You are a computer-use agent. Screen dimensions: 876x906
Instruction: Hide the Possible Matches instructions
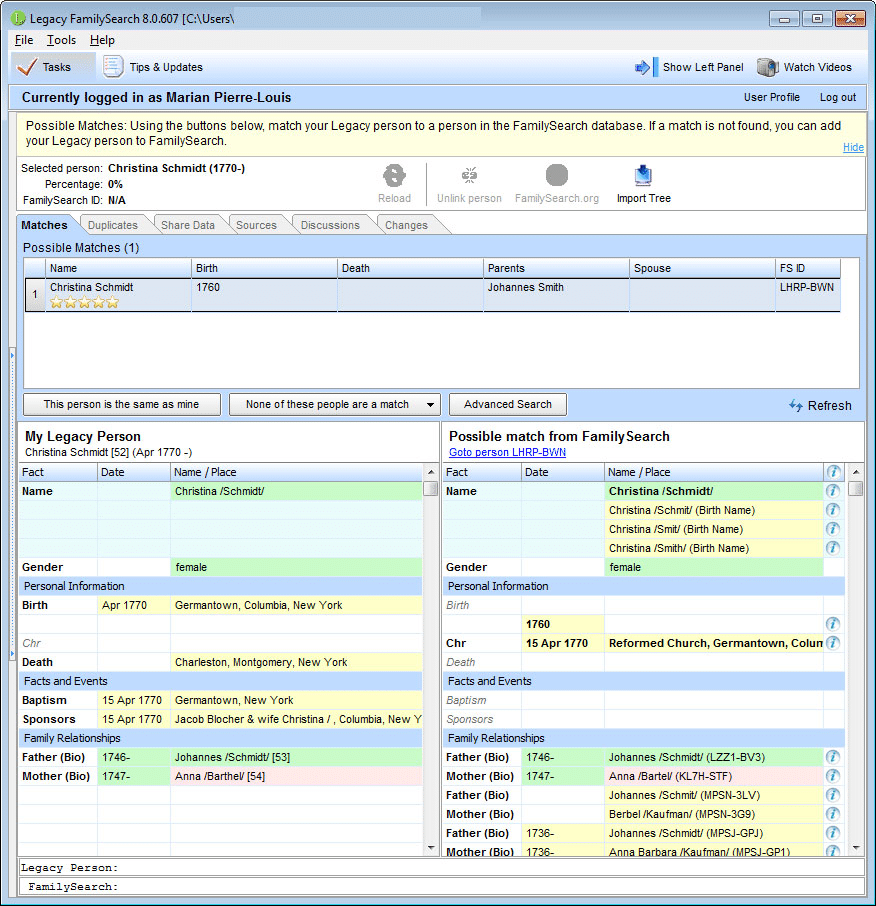coord(853,147)
